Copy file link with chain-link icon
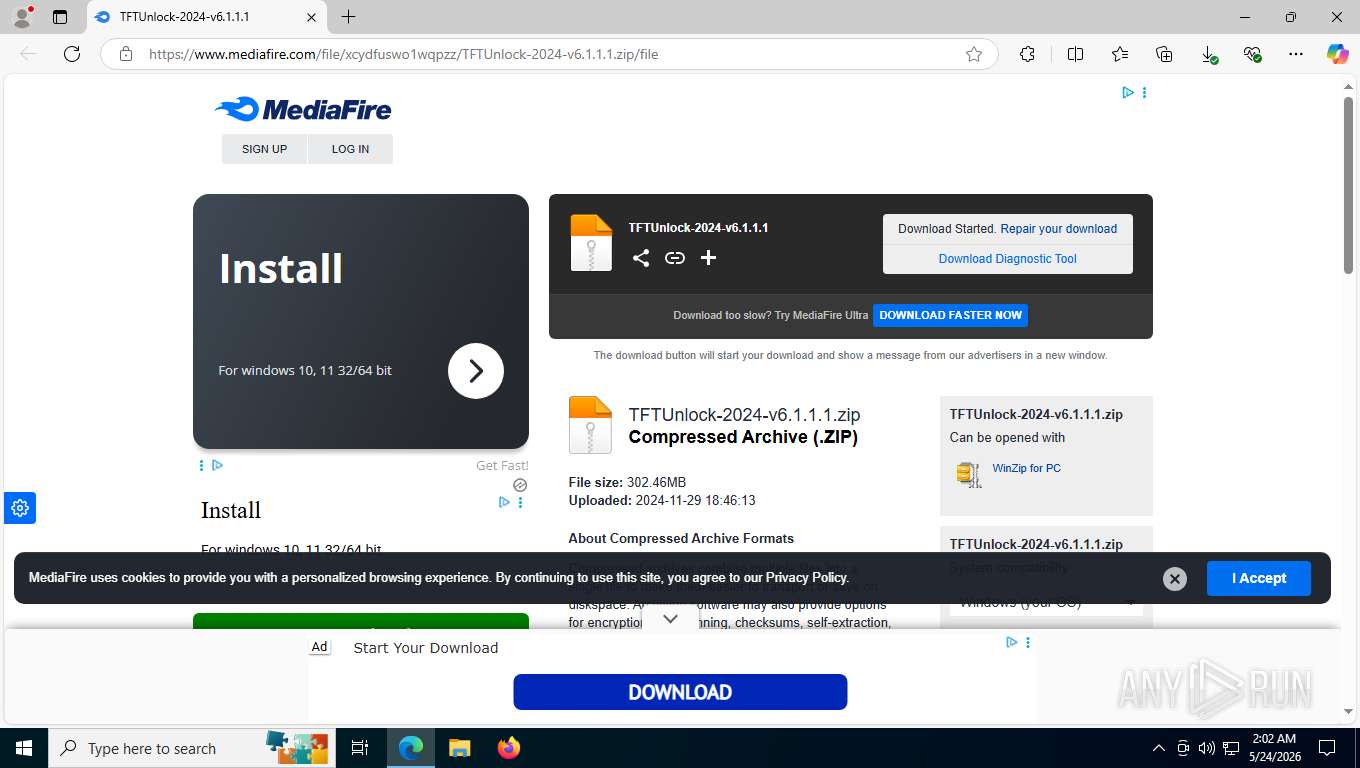This screenshot has width=1360, height=768. point(675,258)
